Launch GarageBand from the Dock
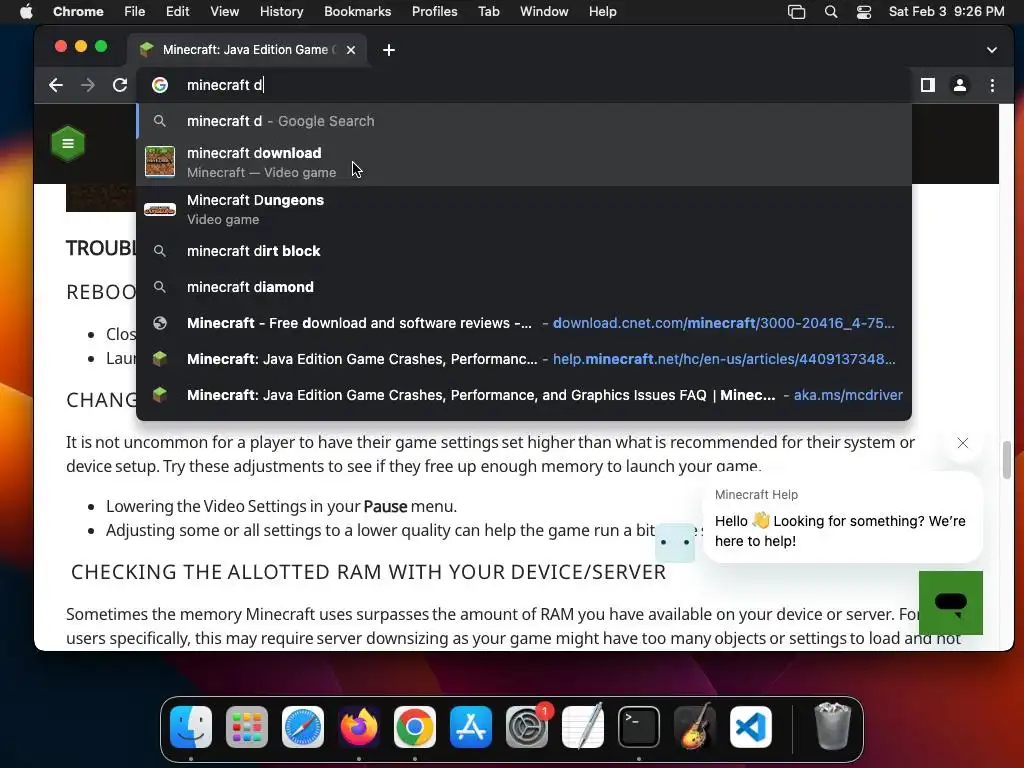Image resolution: width=1024 pixels, height=768 pixels. [x=695, y=726]
